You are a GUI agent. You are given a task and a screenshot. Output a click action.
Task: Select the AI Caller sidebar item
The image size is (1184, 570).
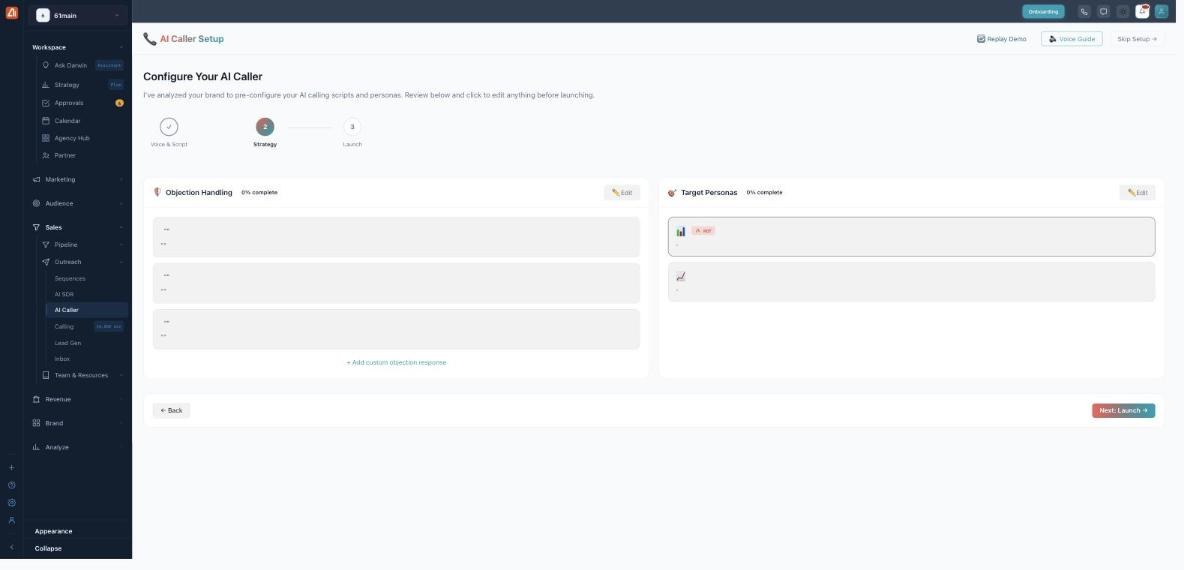click(86, 310)
